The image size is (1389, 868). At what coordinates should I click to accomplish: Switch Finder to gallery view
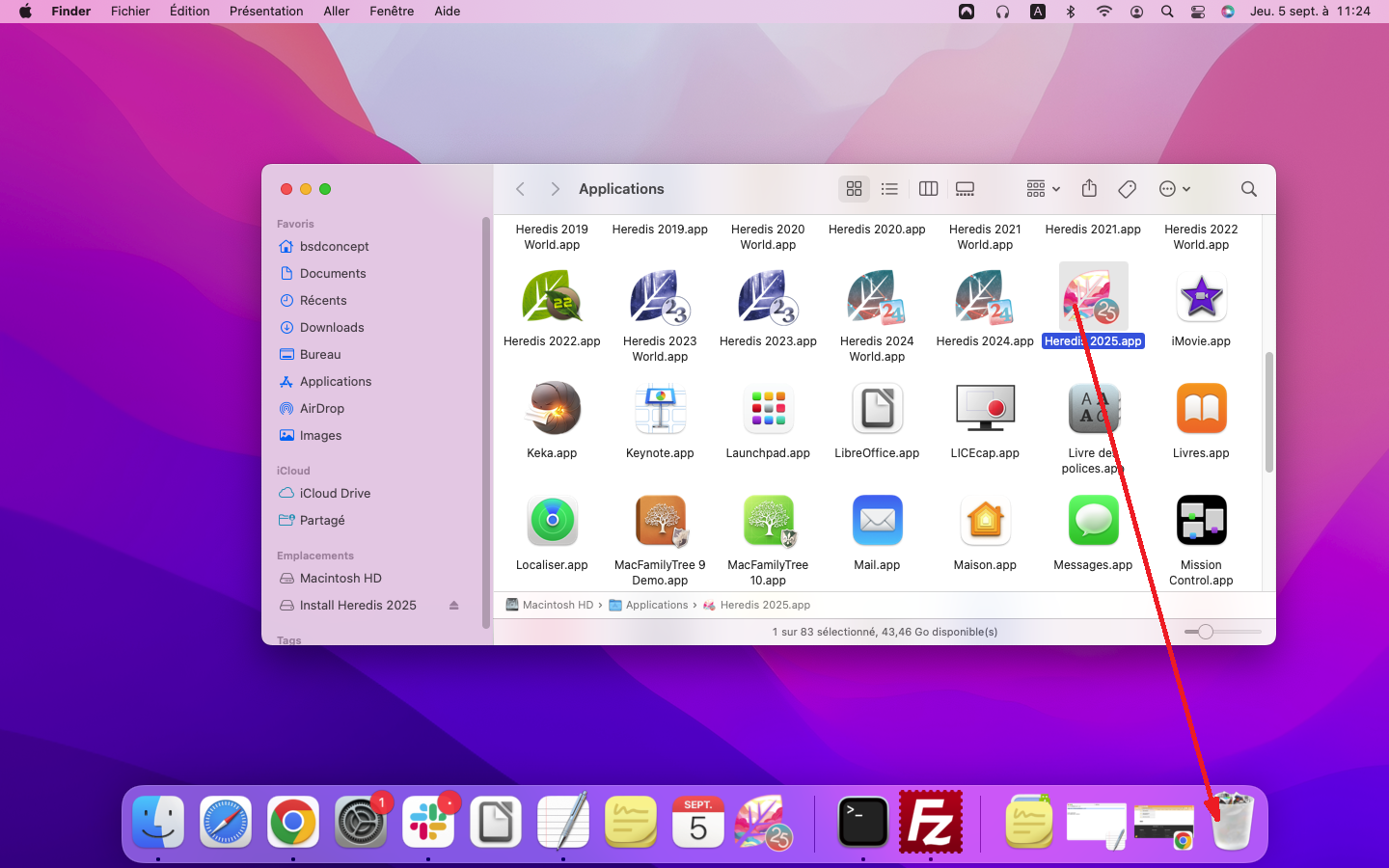coord(965,189)
